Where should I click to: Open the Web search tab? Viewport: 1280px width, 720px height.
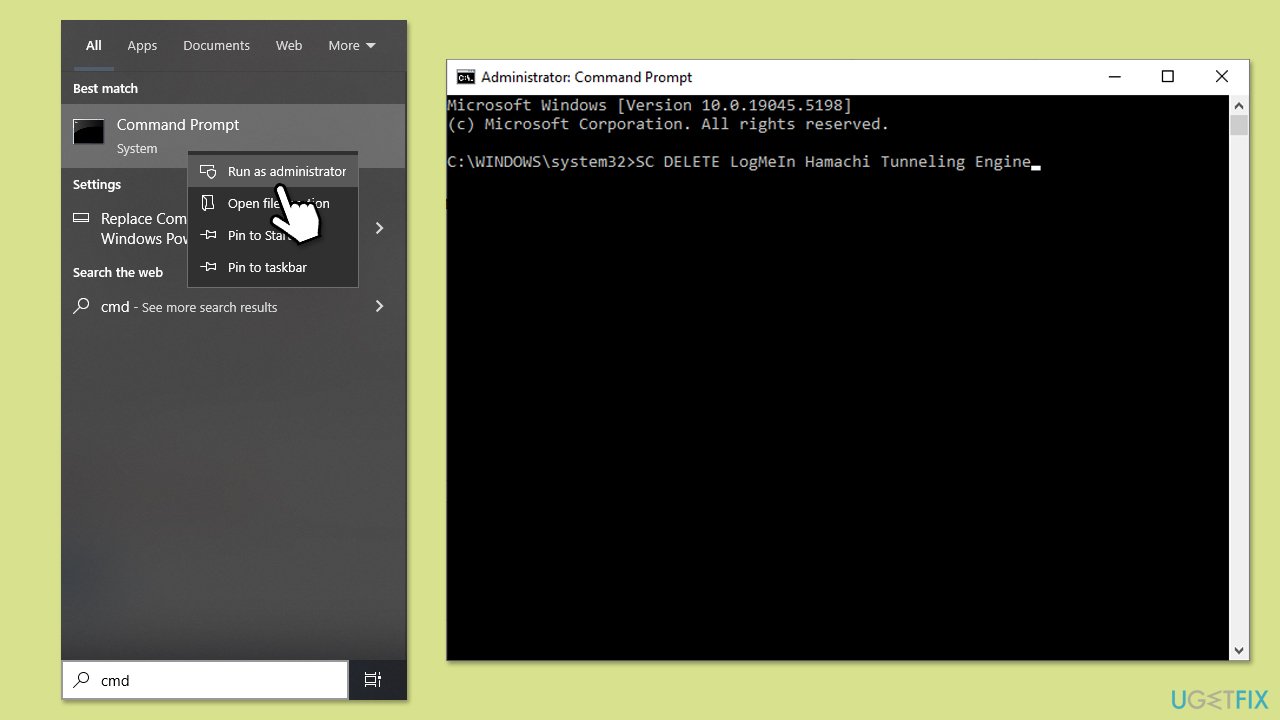[289, 45]
